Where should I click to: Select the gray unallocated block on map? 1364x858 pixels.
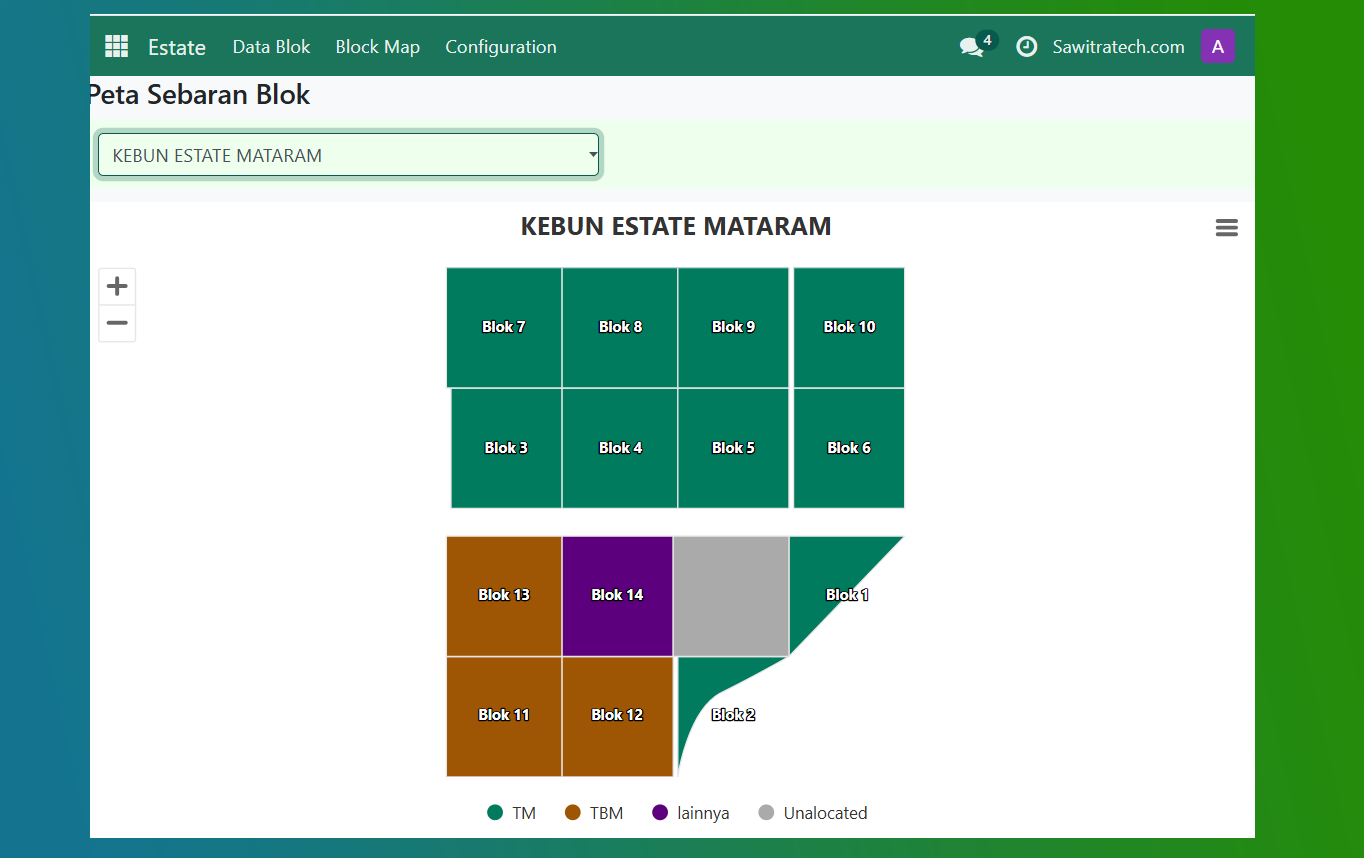click(x=731, y=595)
